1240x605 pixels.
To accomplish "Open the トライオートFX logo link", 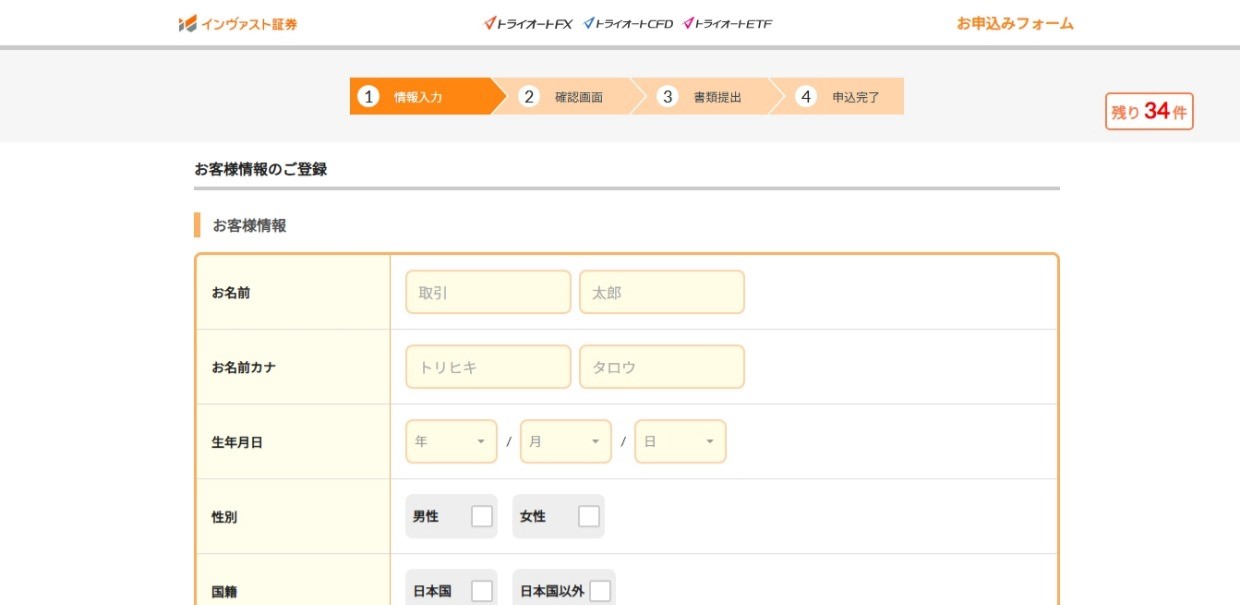I will pos(528,24).
